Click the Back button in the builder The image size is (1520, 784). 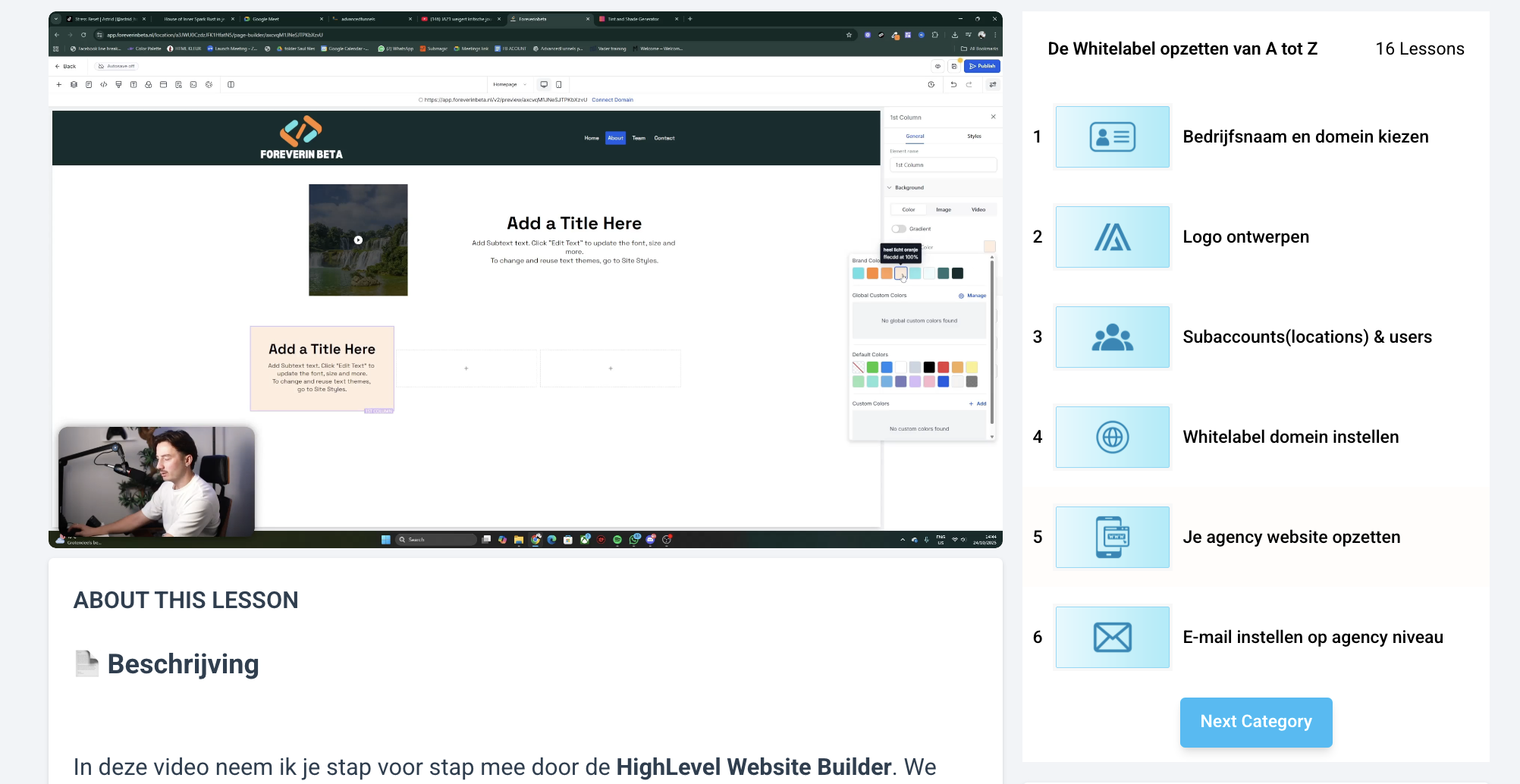[65, 66]
